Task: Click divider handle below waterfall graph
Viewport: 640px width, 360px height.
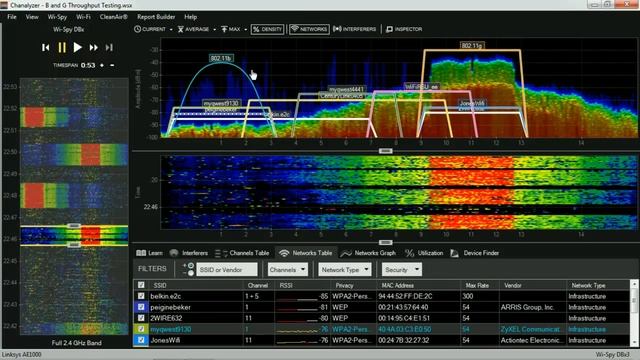Action: click(x=385, y=242)
